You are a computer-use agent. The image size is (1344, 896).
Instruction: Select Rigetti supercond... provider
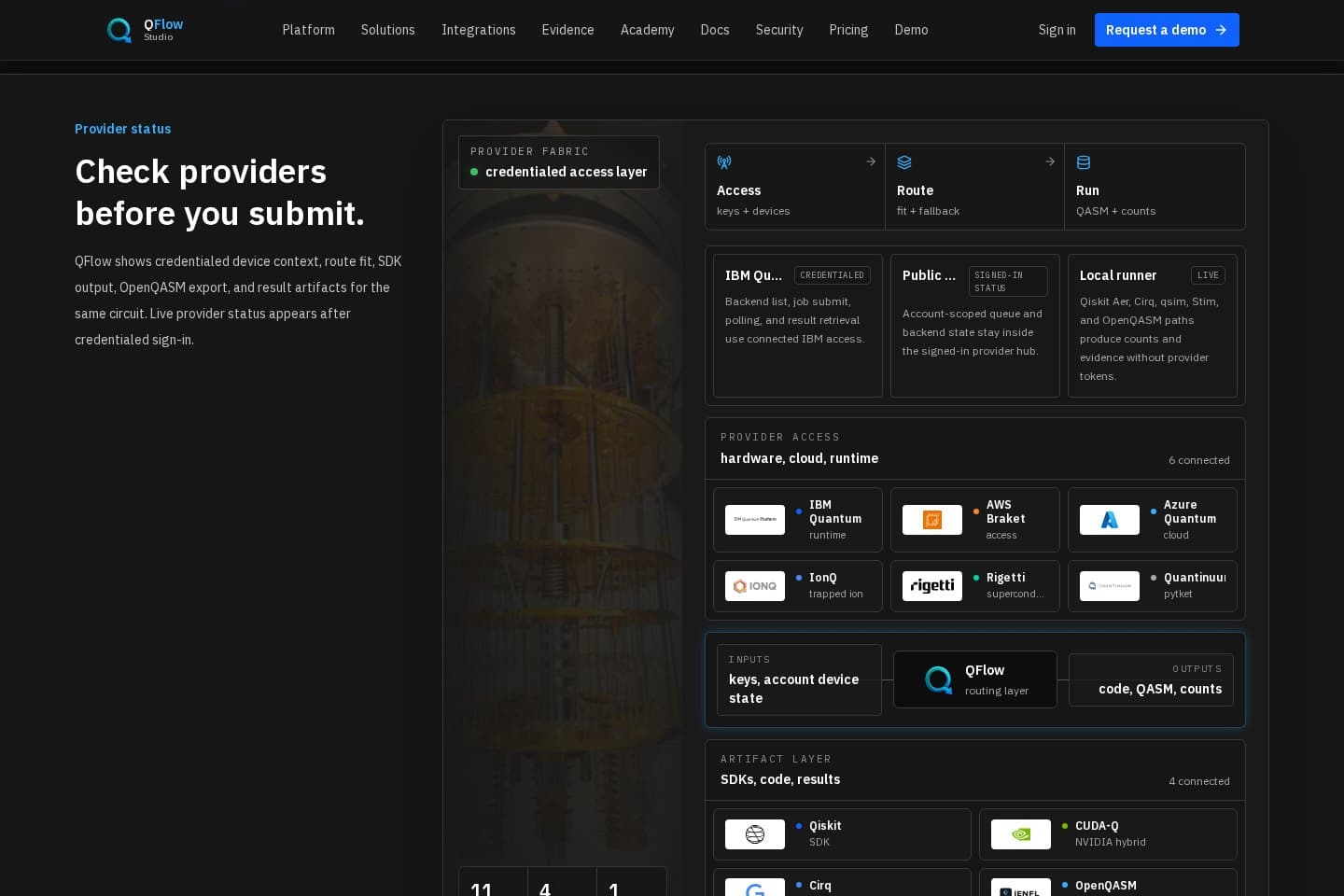pyautogui.click(x=975, y=586)
